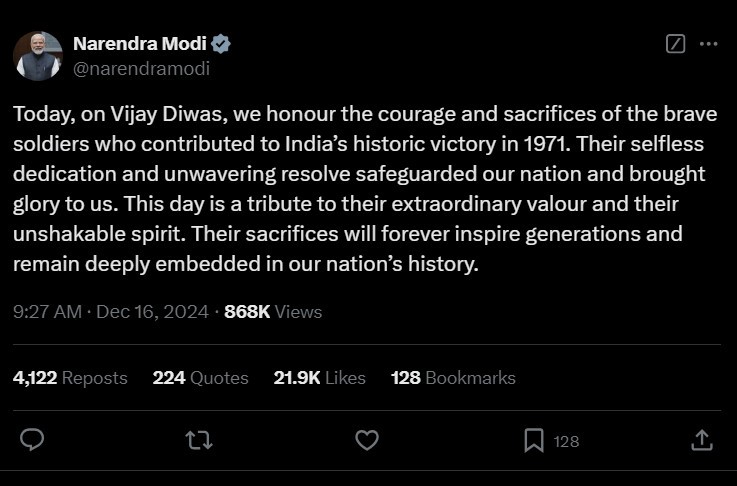The width and height of the screenshot is (737, 486).
Task: Open the three-dot More options menu
Action: click(x=708, y=44)
